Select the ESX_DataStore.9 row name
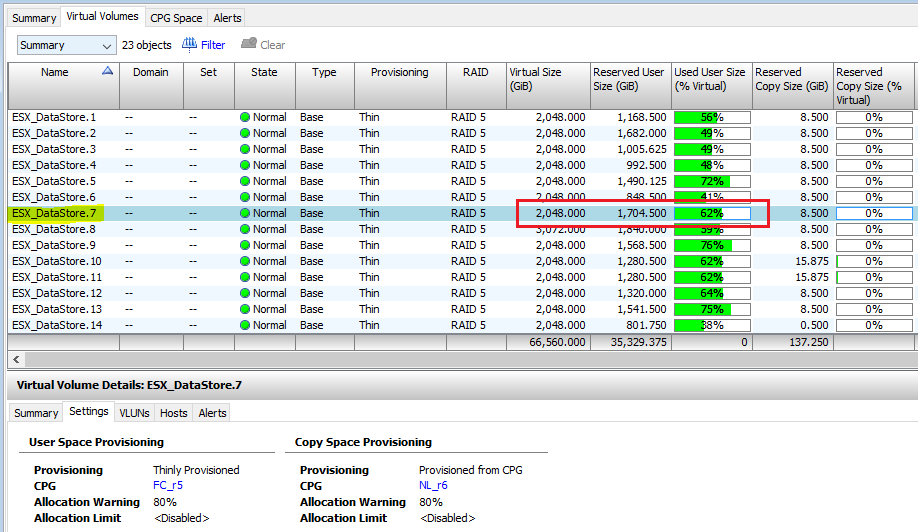 54,245
